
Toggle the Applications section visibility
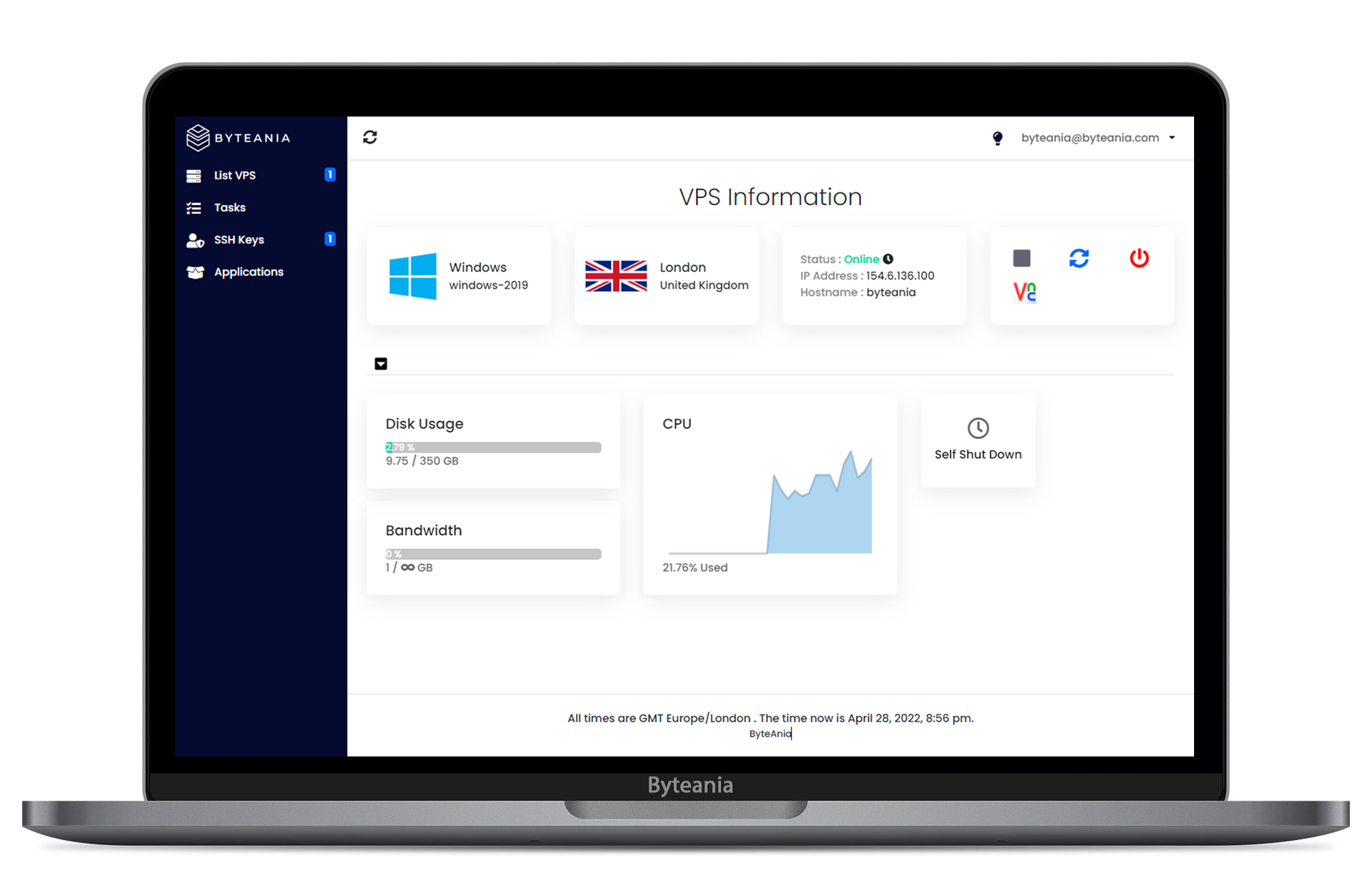point(250,271)
